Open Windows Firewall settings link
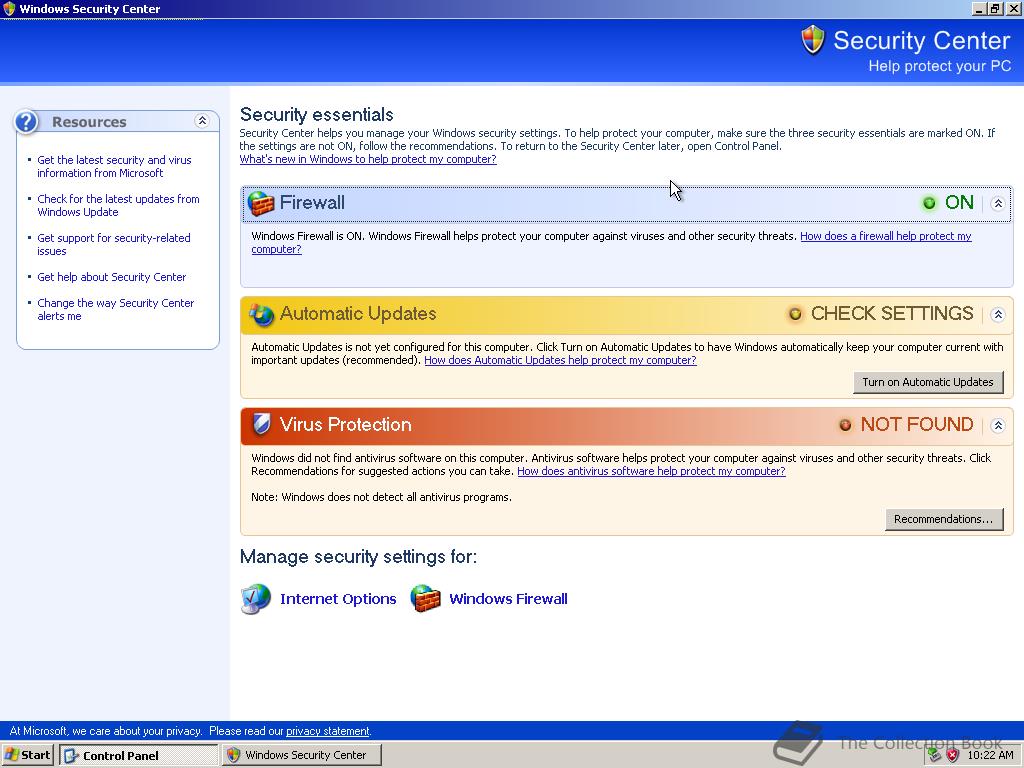The image size is (1024, 768). [x=508, y=599]
